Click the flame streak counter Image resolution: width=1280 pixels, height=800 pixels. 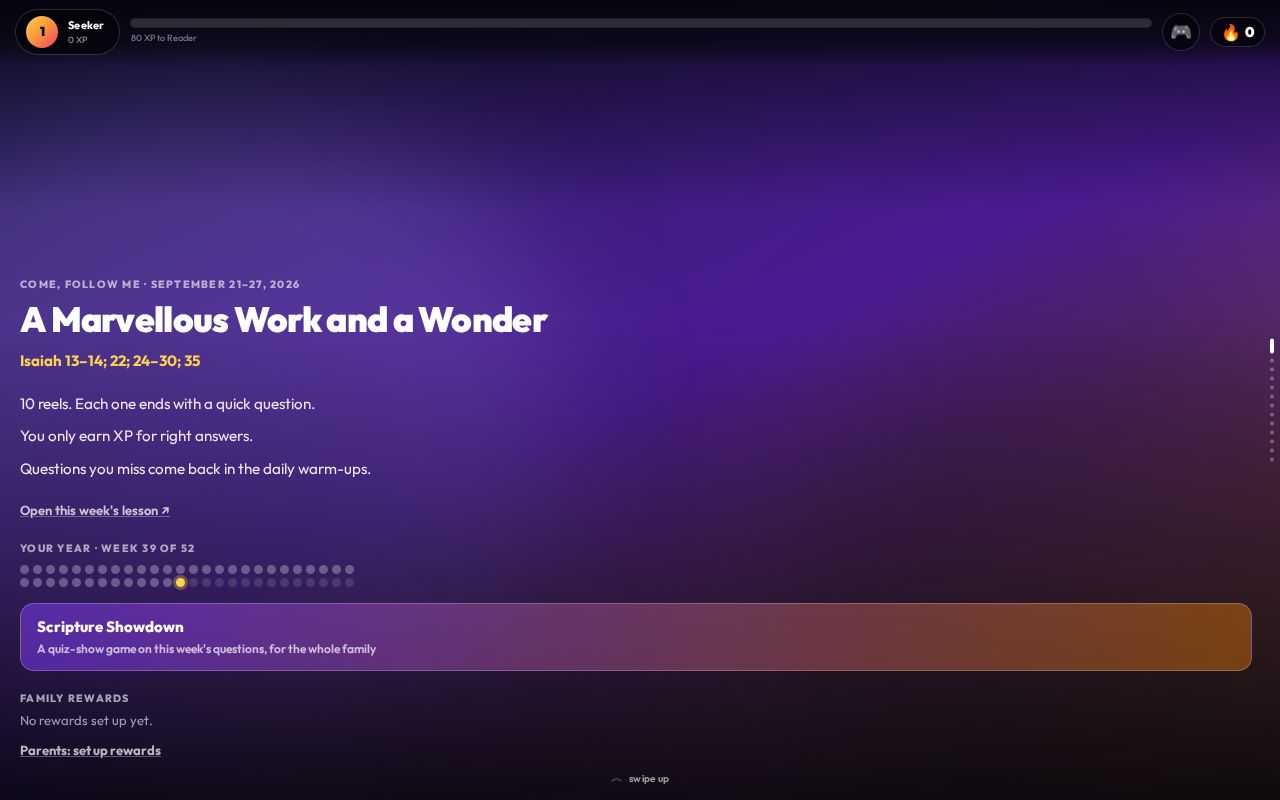pyautogui.click(x=1237, y=32)
